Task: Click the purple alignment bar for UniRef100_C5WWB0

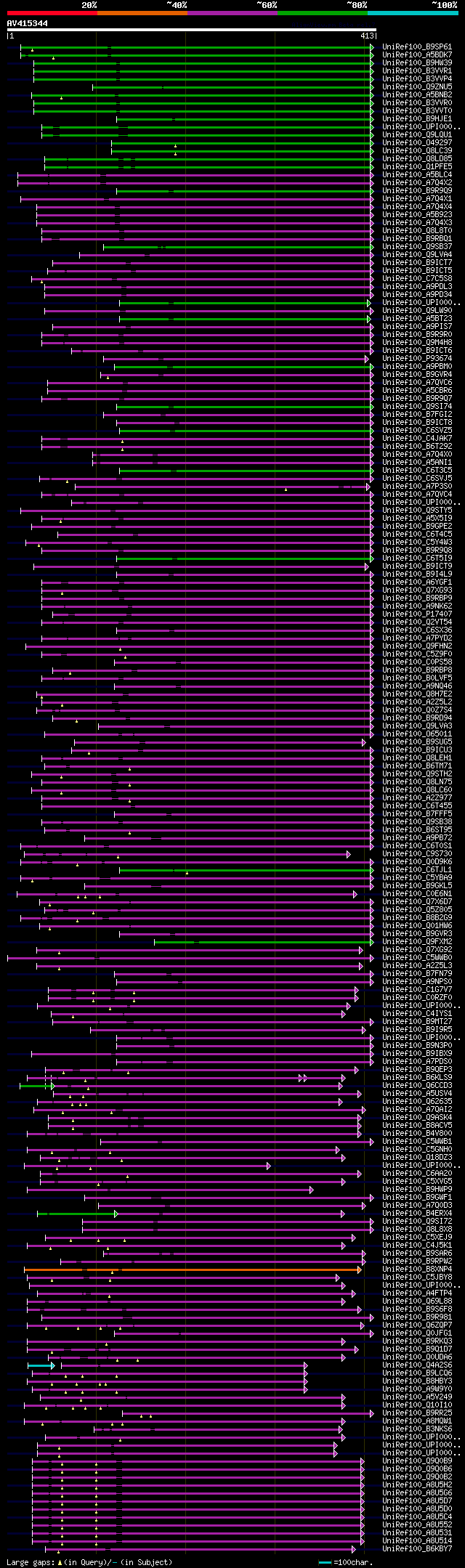Action: [190, 958]
